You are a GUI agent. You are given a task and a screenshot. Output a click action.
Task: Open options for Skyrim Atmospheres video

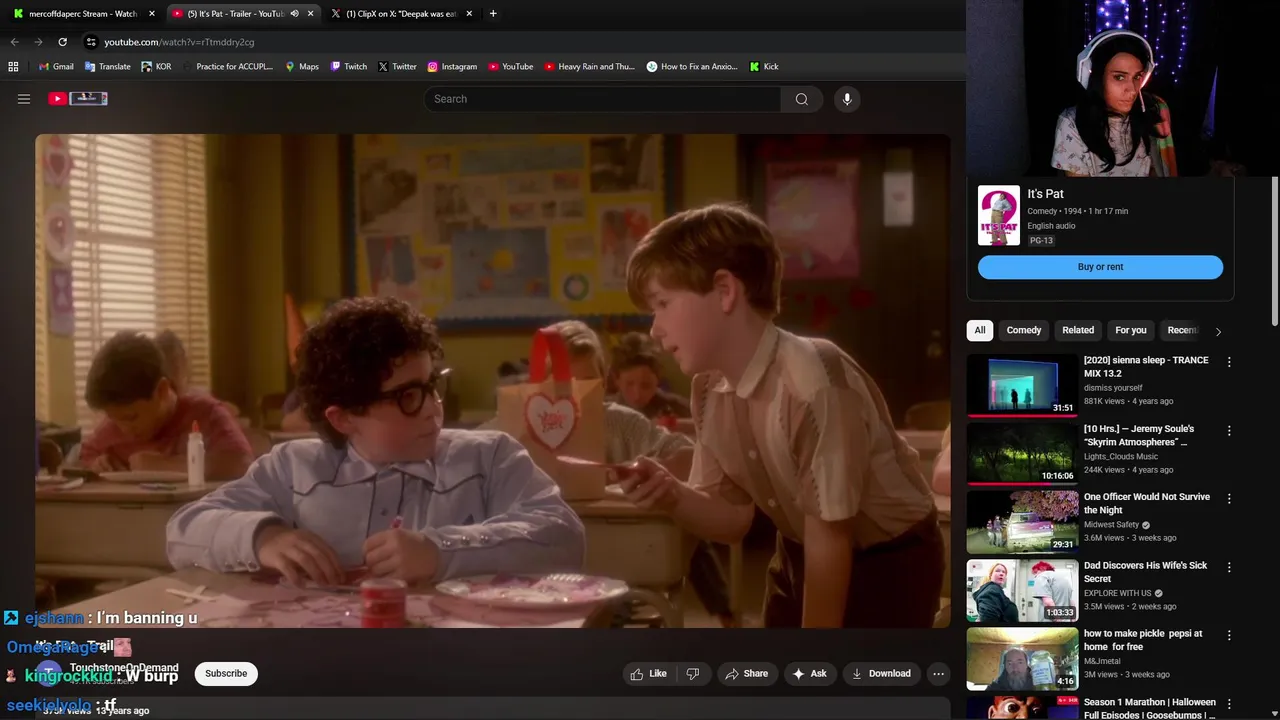(1229, 431)
